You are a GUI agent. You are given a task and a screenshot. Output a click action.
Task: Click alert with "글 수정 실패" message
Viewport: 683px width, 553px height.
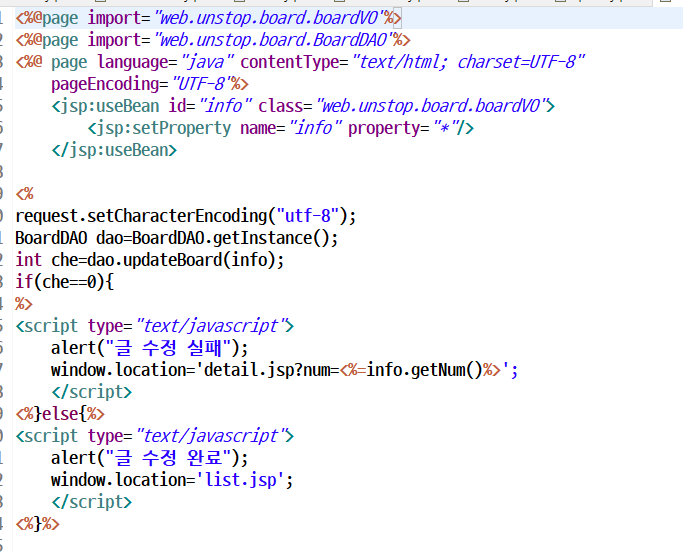point(149,348)
